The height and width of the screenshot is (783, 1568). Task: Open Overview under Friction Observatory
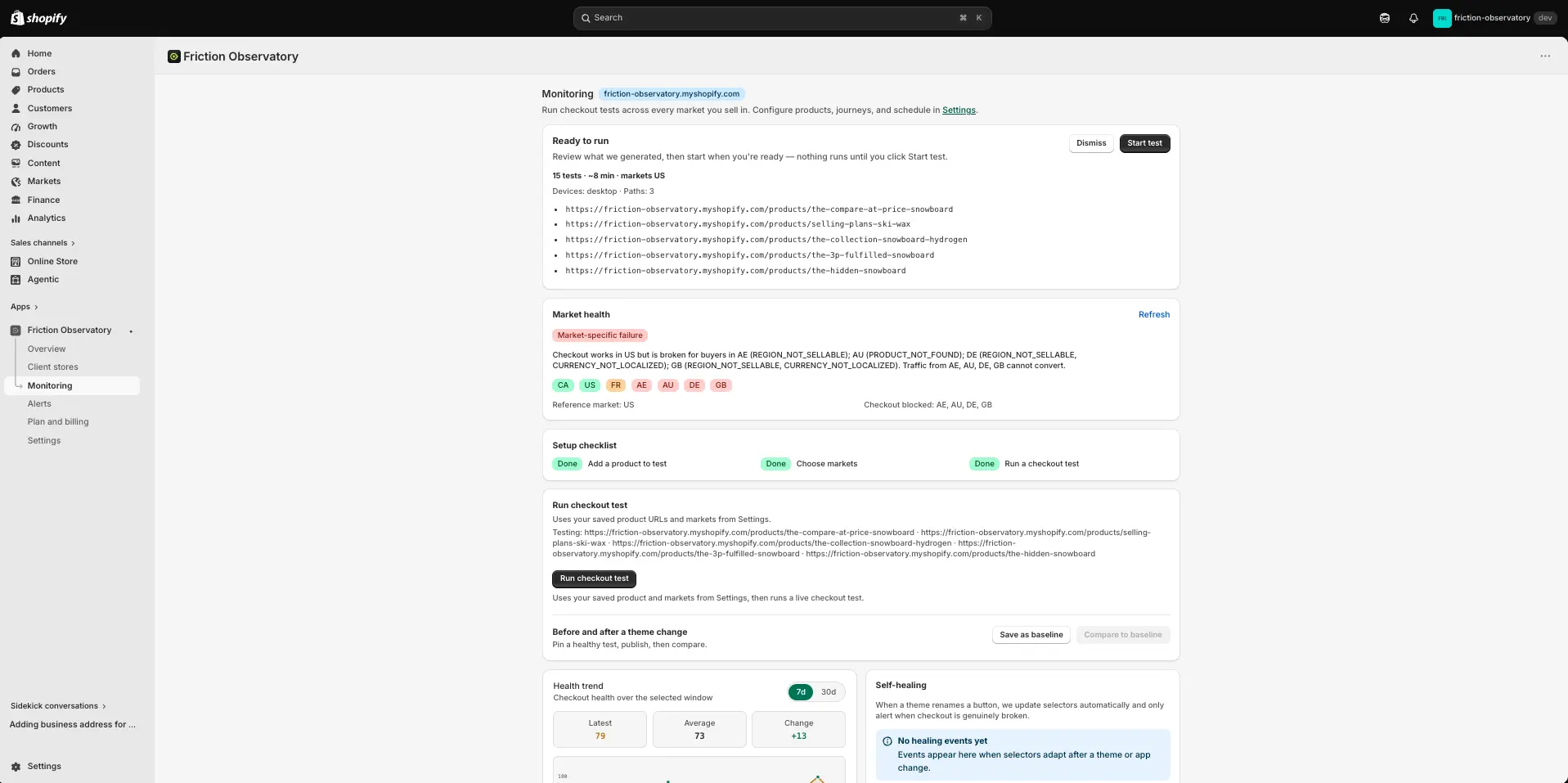pos(47,349)
